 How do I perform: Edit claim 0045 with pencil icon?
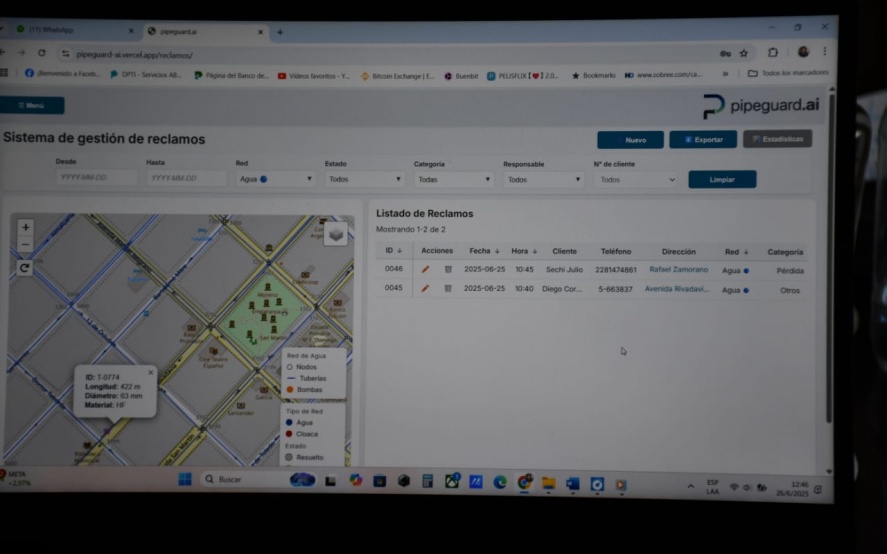pos(425,289)
